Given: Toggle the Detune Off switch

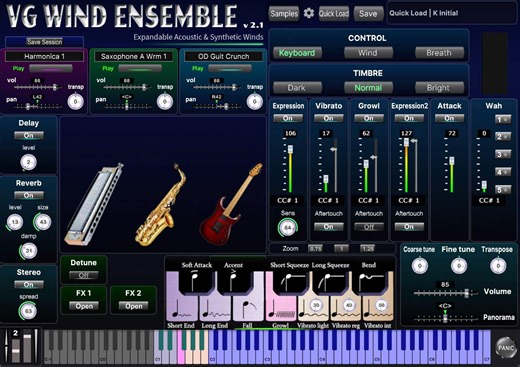Looking at the screenshot, I should click(84, 275).
